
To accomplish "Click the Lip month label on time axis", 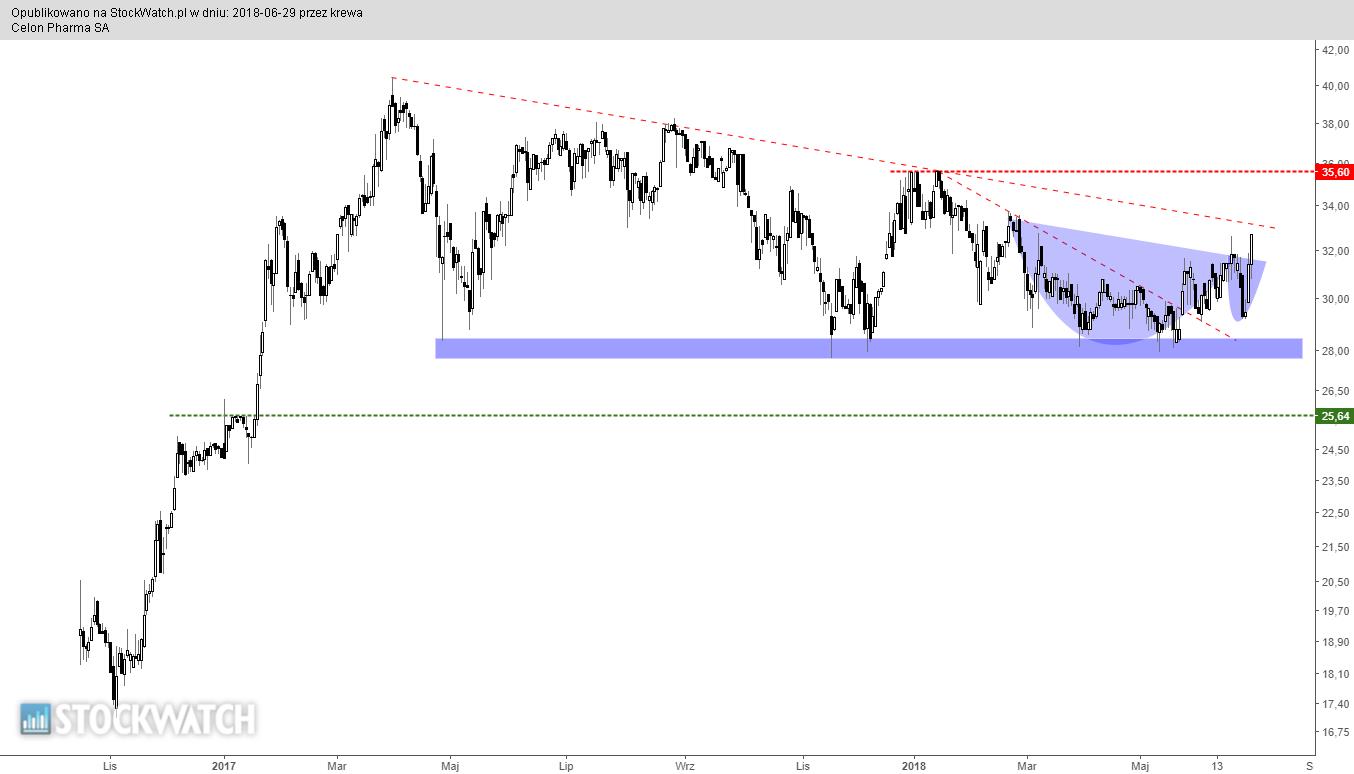I will pos(567,767).
